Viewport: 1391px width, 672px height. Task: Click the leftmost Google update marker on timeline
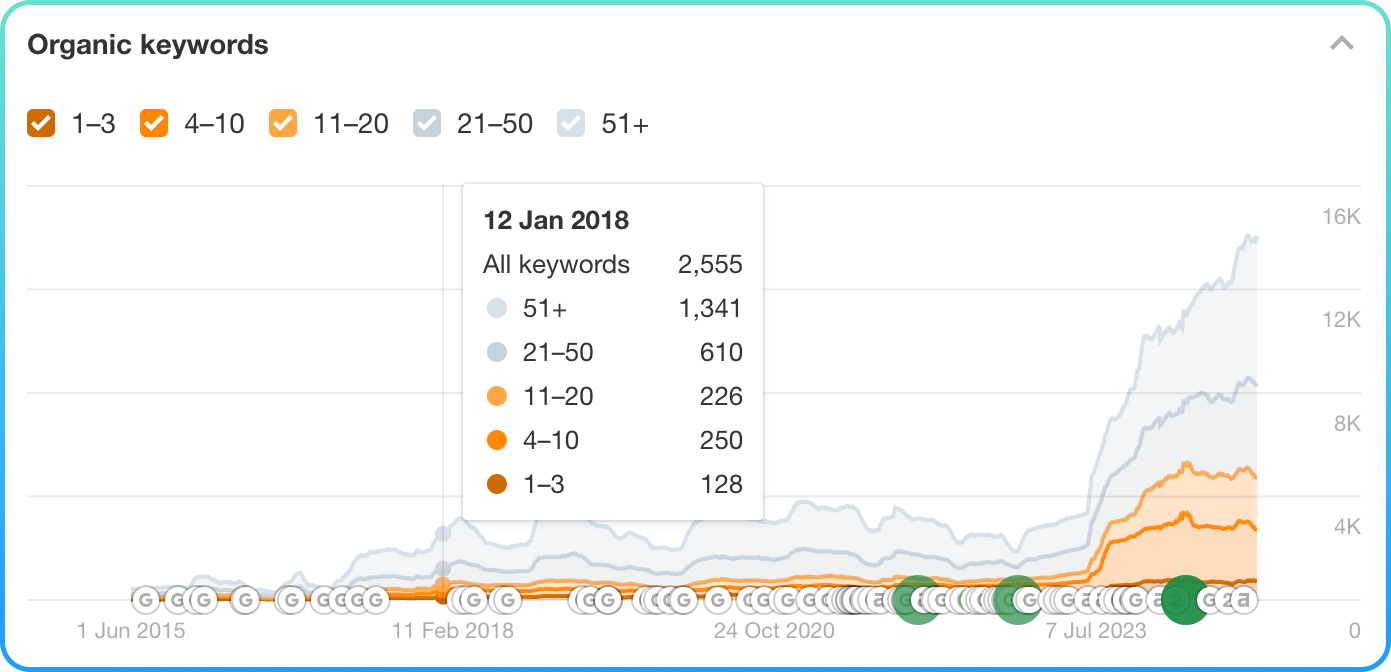pyautogui.click(x=146, y=600)
